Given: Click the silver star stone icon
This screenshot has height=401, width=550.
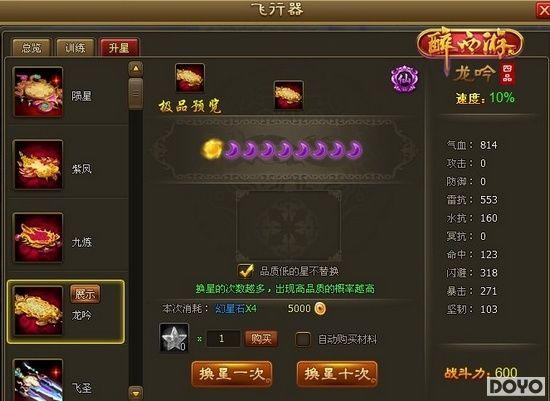Looking at the screenshot, I should 174,338.
